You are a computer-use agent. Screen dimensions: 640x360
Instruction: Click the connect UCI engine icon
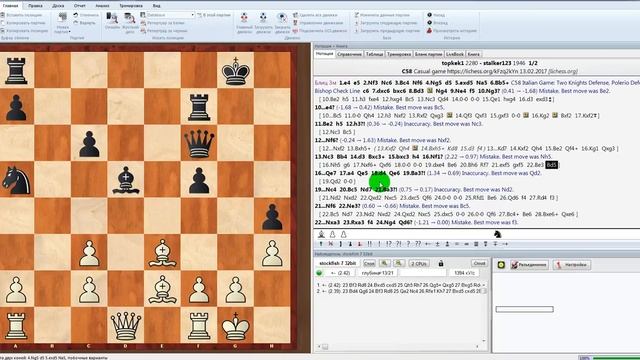(x=295, y=31)
